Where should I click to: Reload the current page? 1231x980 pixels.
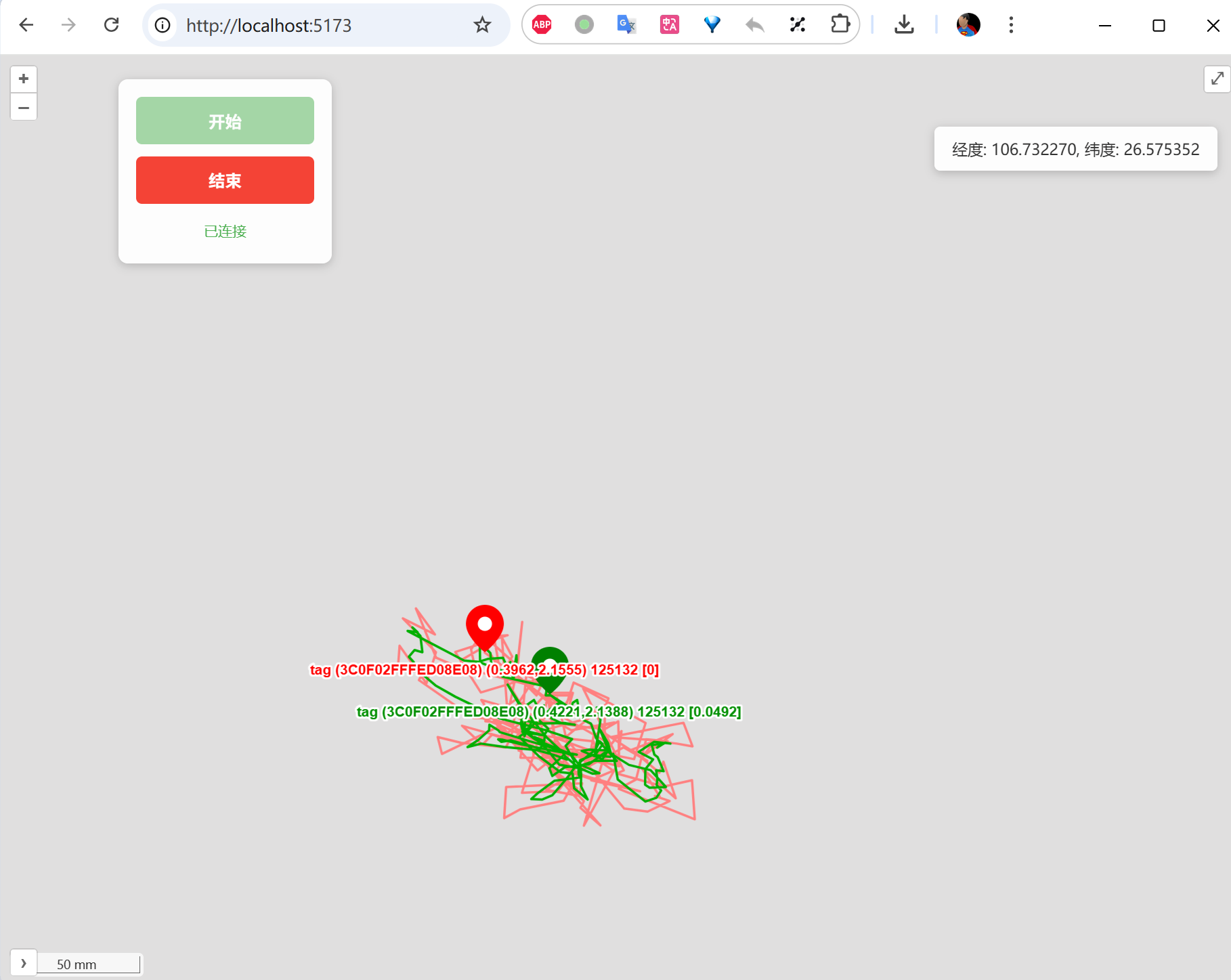[x=112, y=25]
